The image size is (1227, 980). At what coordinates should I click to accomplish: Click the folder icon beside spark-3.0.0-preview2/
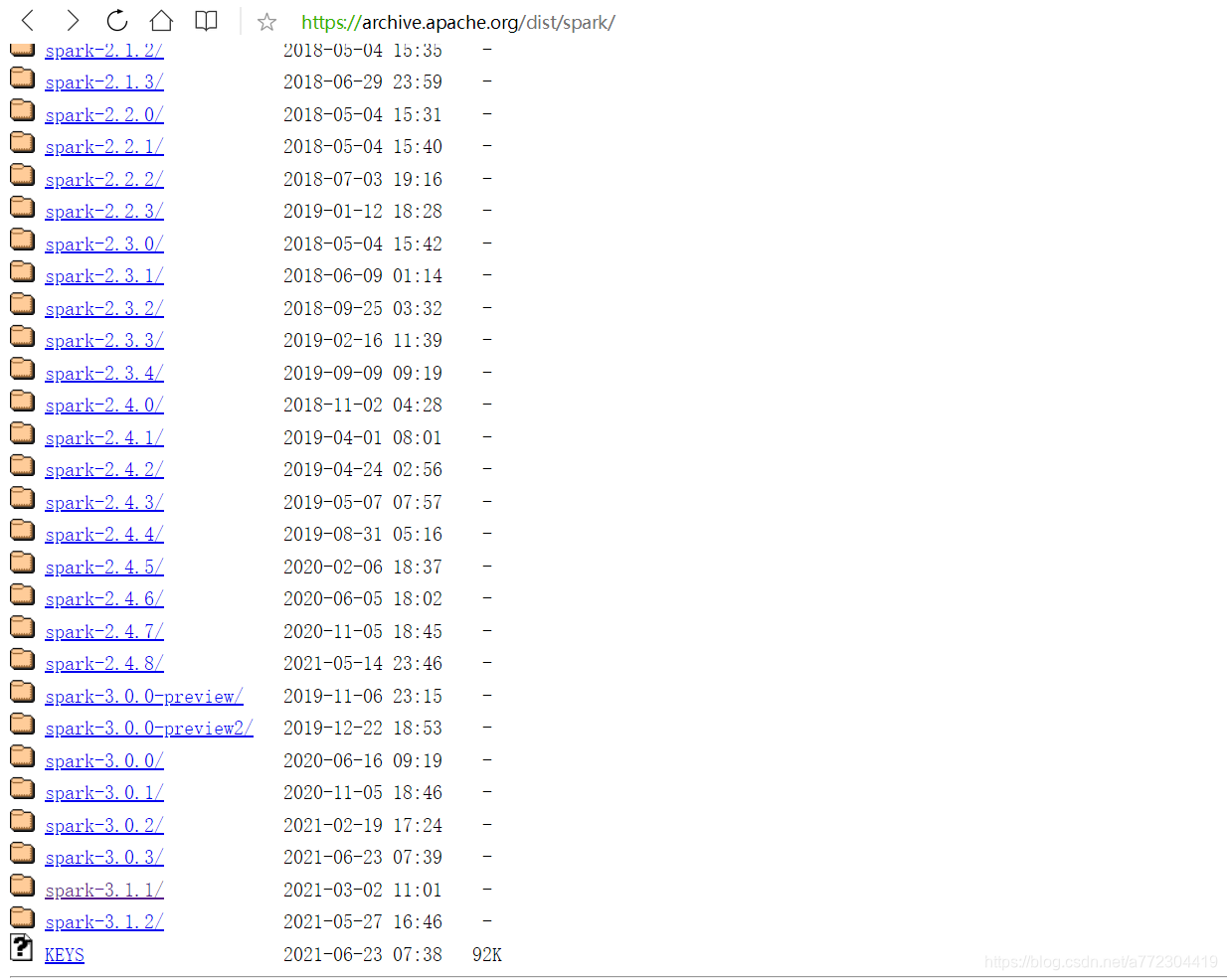pos(22,724)
